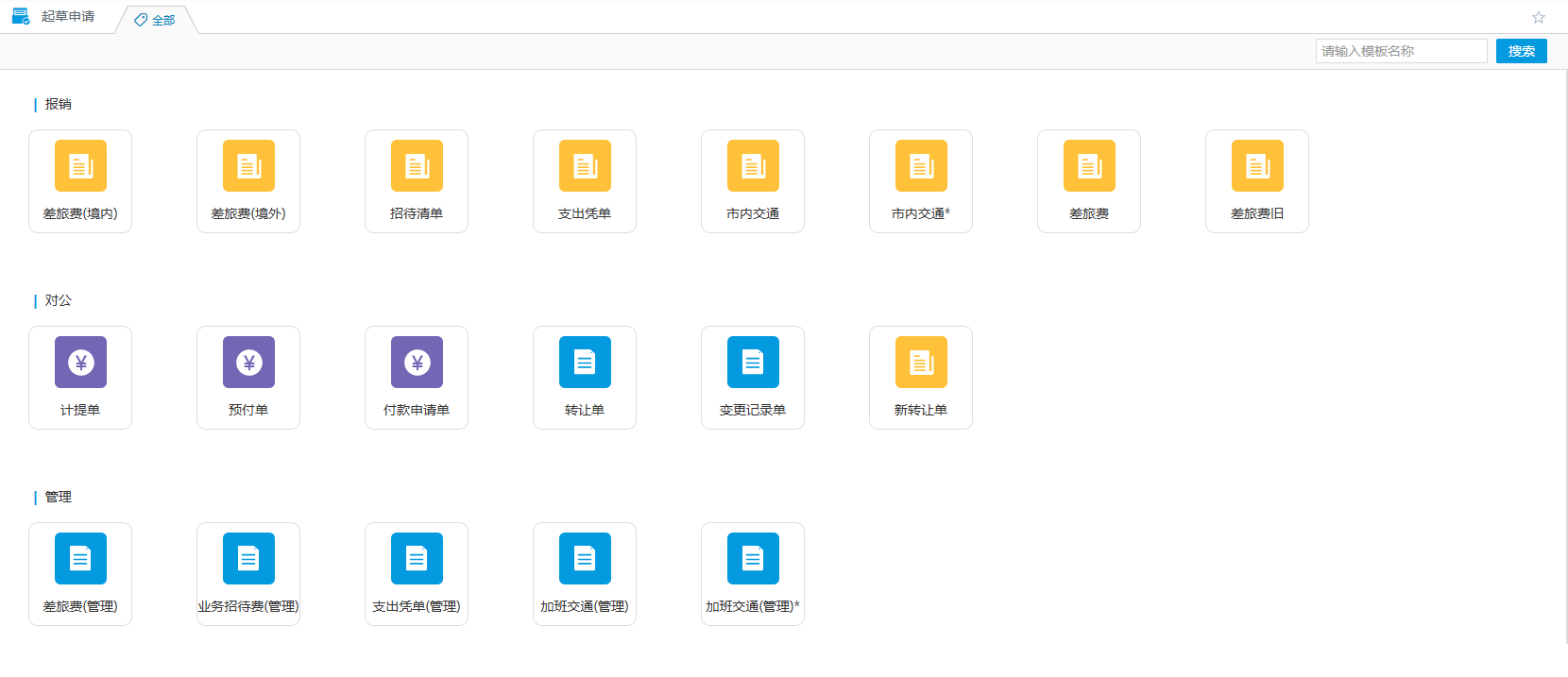Viewport: 1568px width, 677px height.
Task: Select the 招待清单 template icon
Action: (x=417, y=167)
